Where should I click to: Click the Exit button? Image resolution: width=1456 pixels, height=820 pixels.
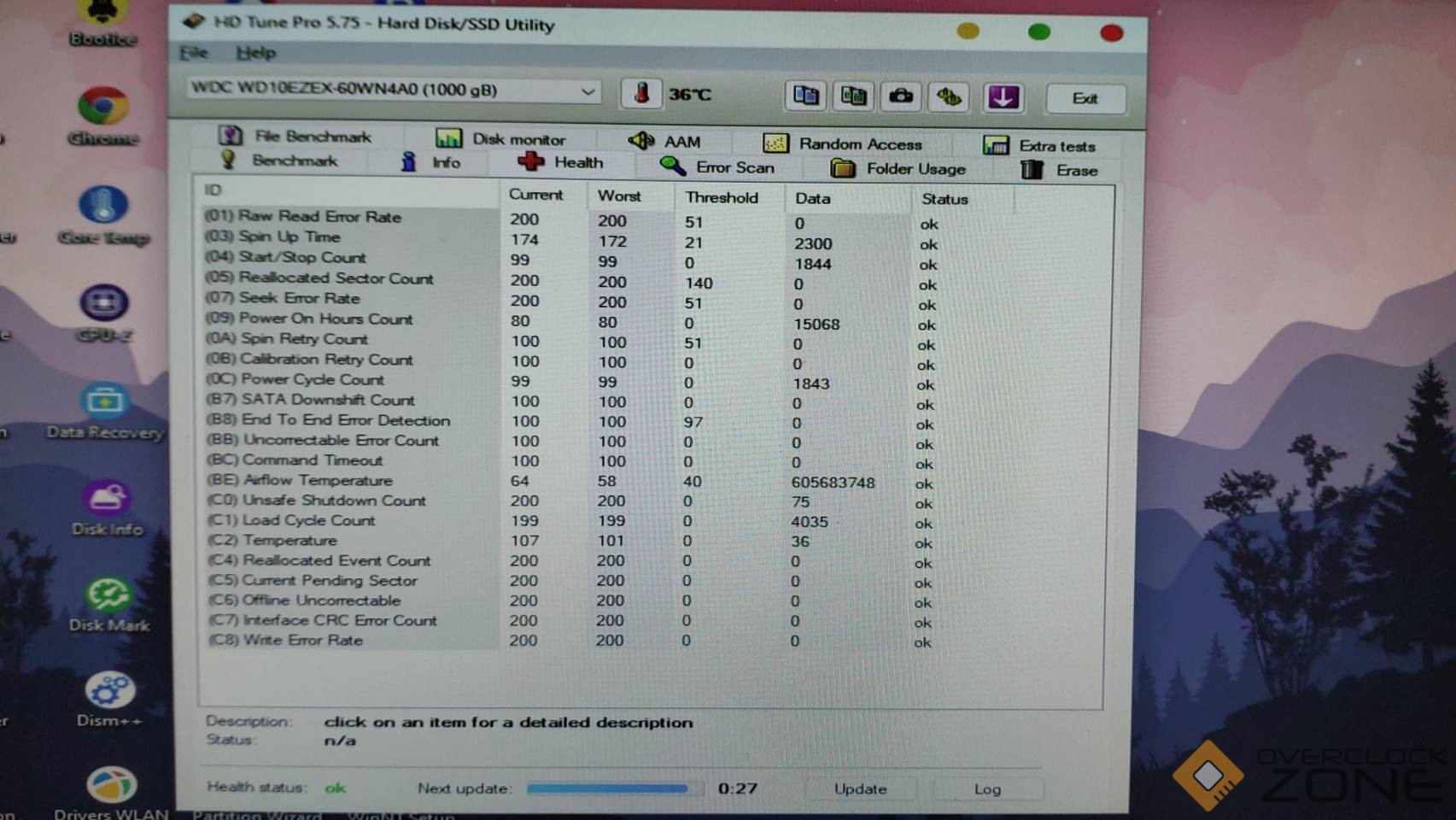[1085, 98]
